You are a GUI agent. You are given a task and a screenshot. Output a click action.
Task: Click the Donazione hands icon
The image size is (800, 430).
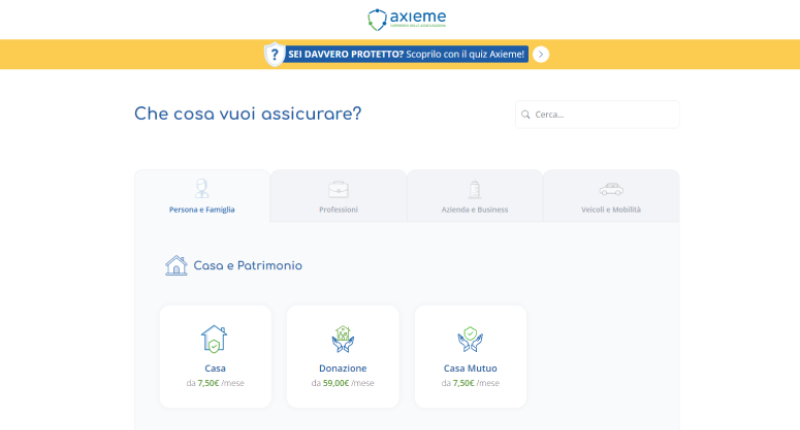pyautogui.click(x=343, y=339)
